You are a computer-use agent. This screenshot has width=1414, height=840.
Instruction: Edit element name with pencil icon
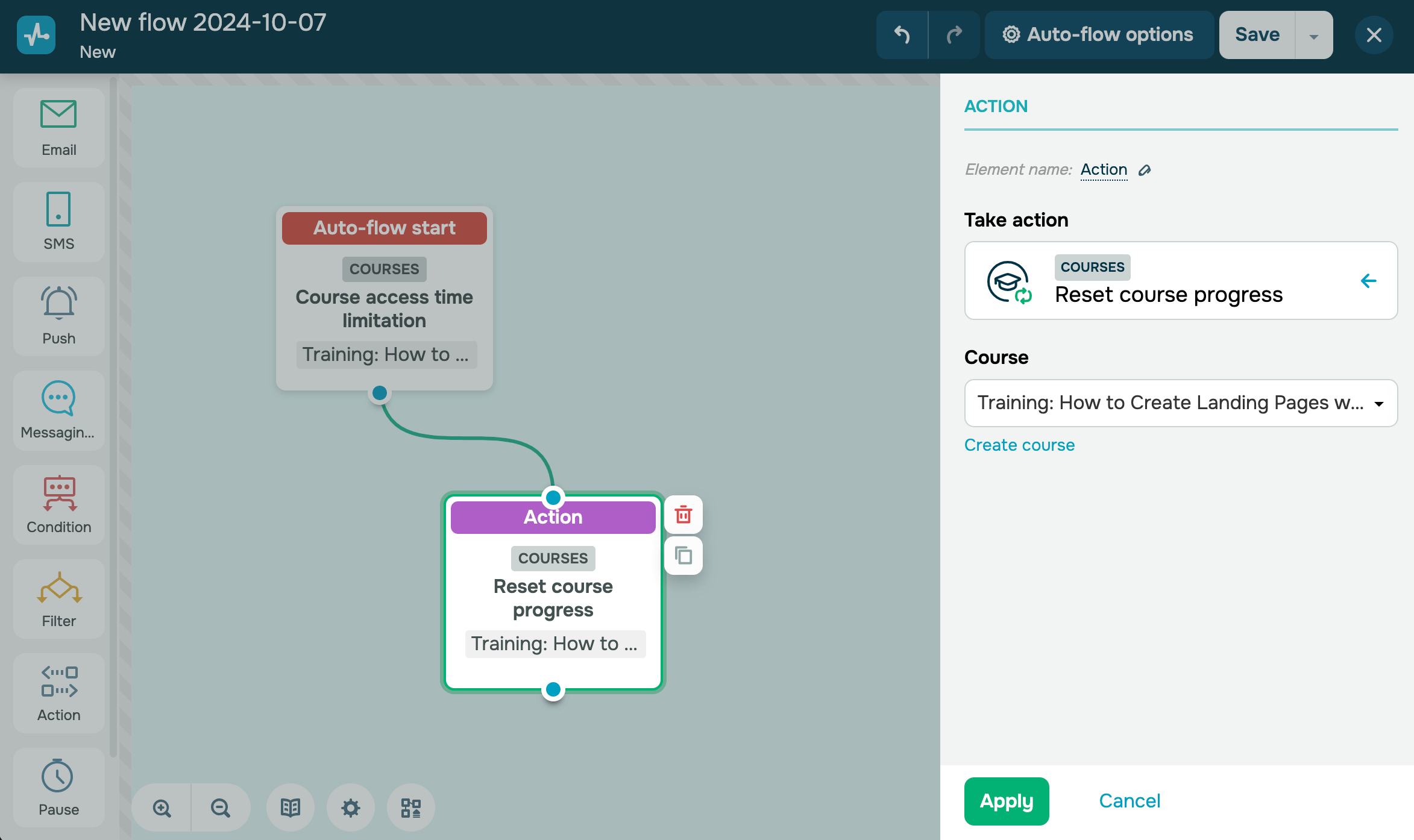pyautogui.click(x=1145, y=171)
